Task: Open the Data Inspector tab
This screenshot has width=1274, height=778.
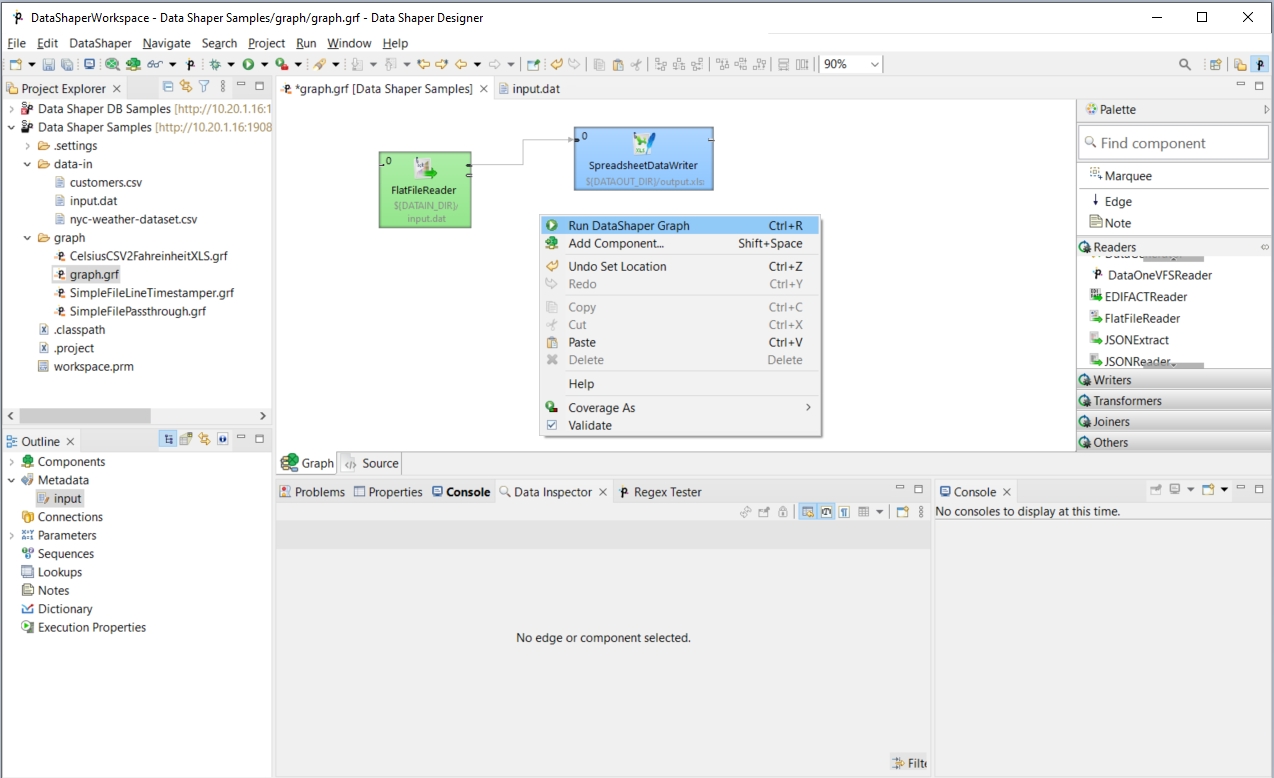Action: coord(545,492)
